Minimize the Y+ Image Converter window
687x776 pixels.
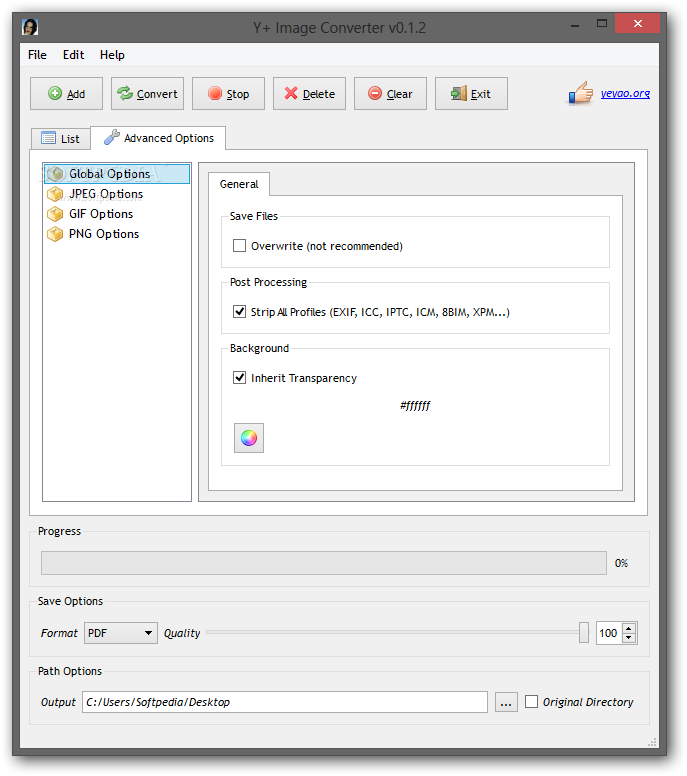tap(575, 25)
